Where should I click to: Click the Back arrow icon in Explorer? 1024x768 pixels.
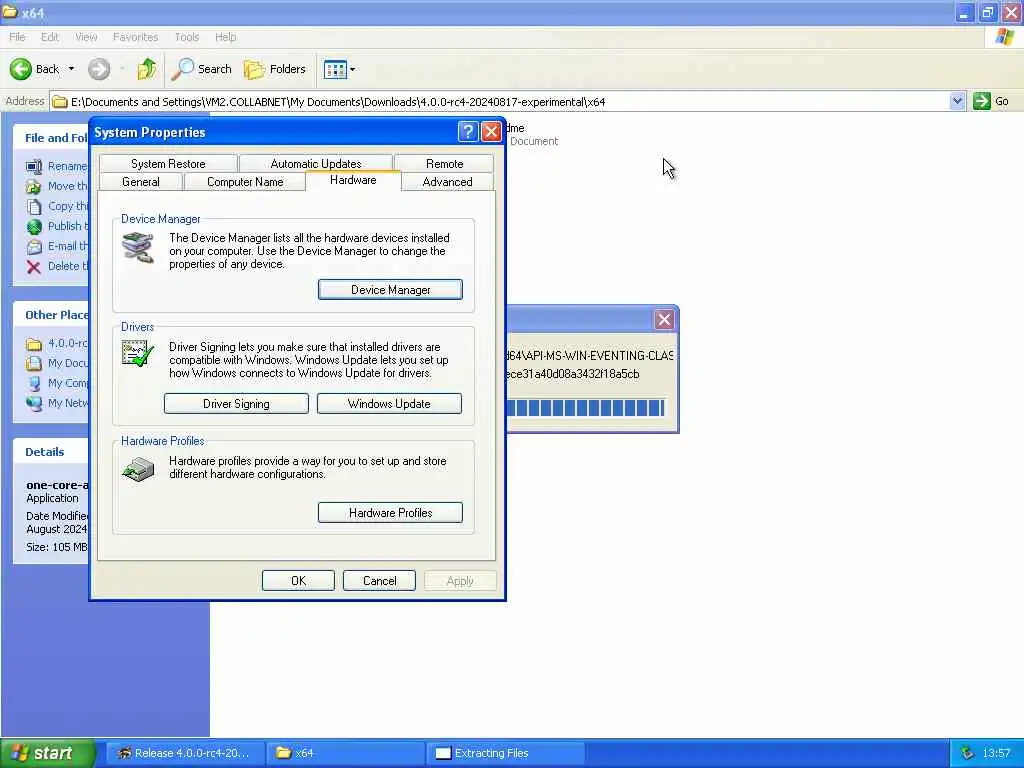click(x=20, y=69)
